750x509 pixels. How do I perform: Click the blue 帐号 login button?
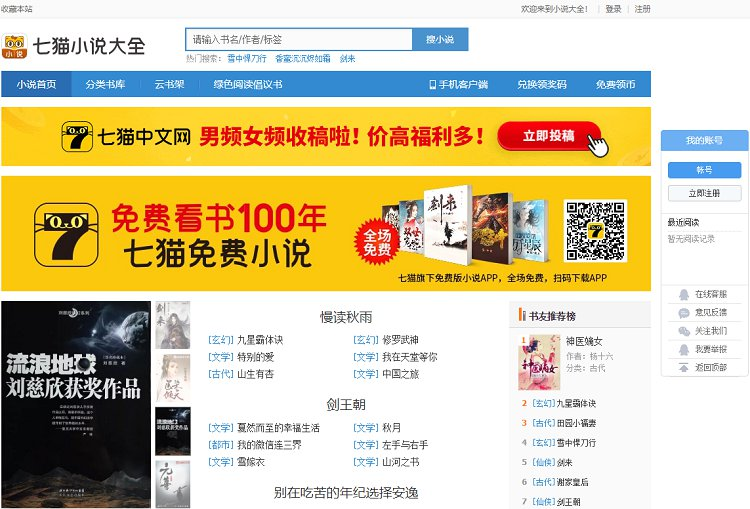point(704,170)
